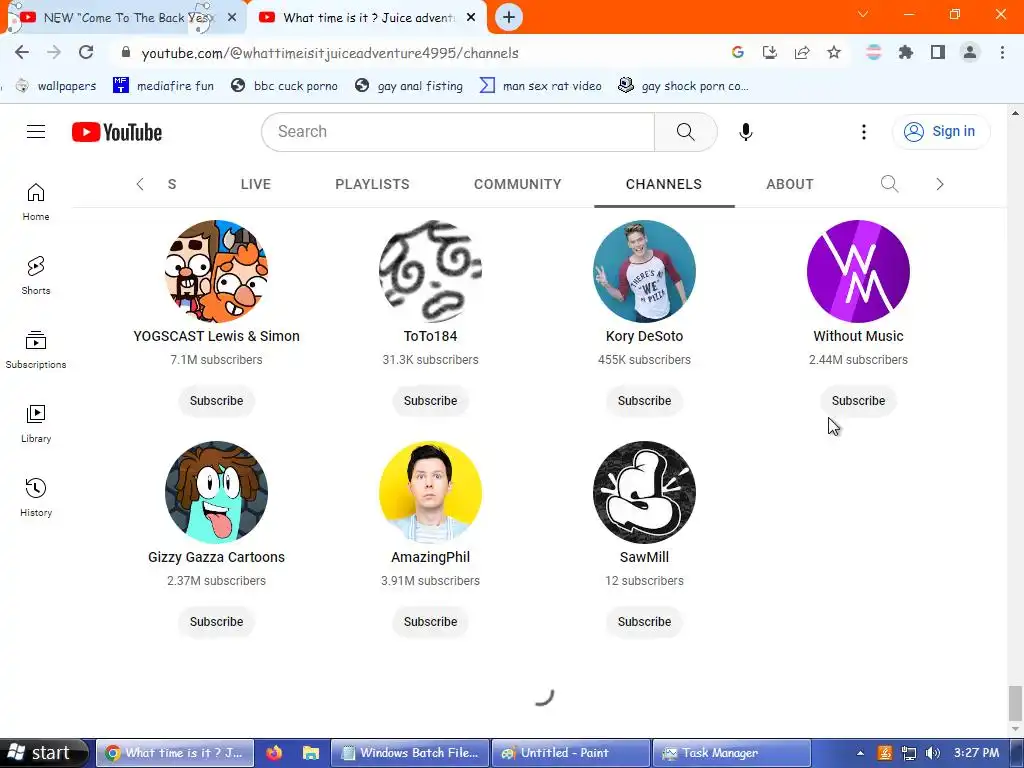Show previous channel tabs with left chevron

[140, 184]
